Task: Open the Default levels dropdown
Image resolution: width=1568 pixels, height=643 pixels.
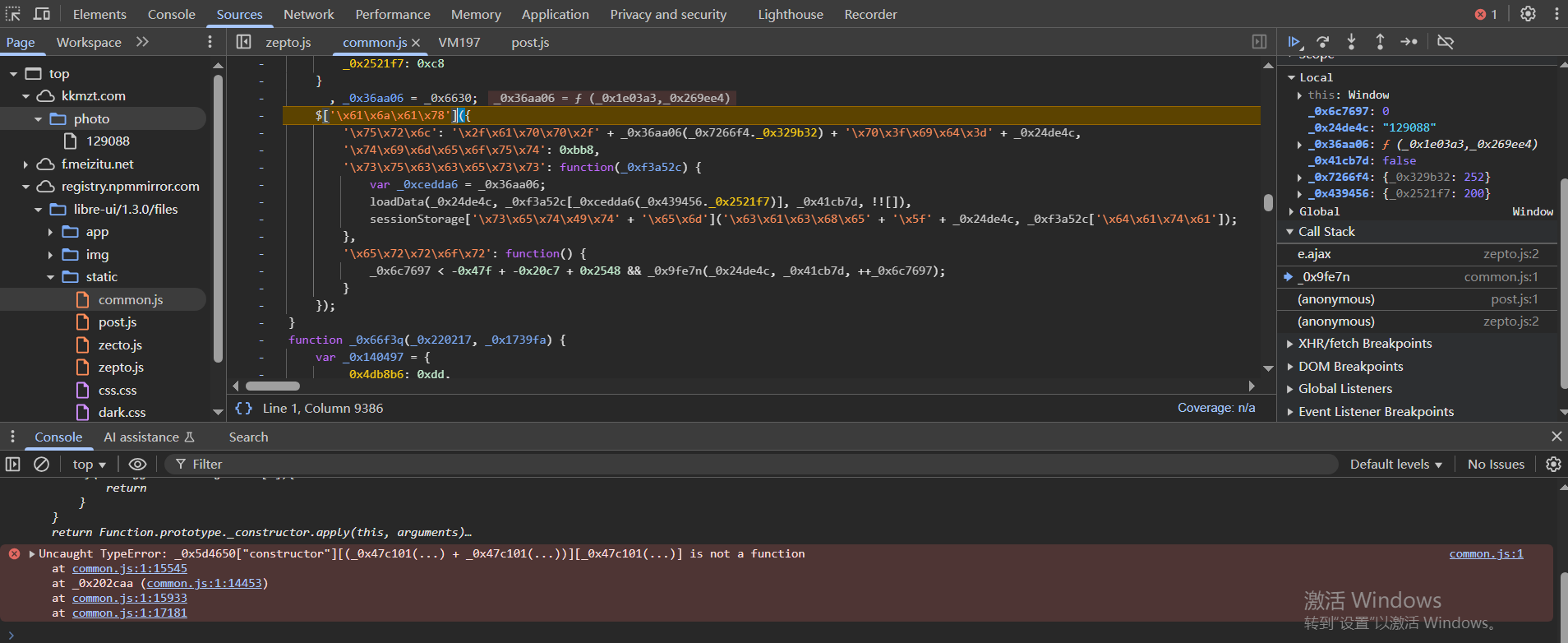Action: point(1395,465)
